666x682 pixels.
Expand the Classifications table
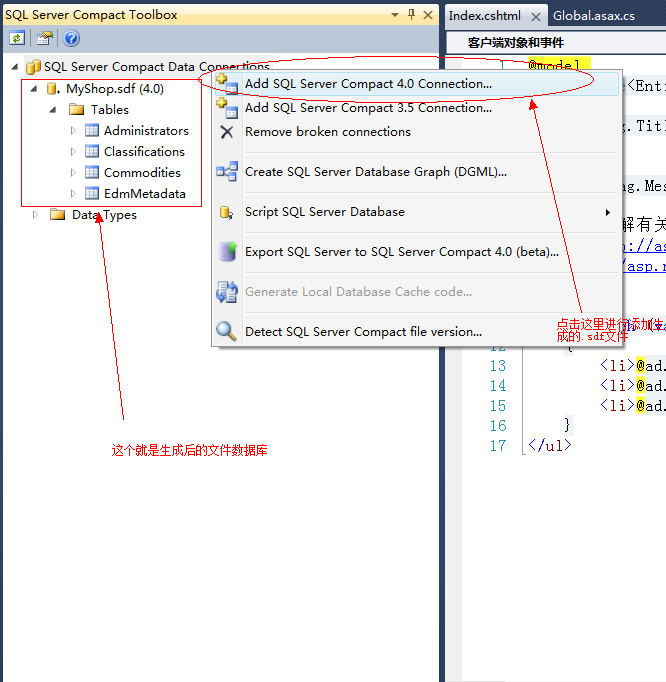(73, 151)
